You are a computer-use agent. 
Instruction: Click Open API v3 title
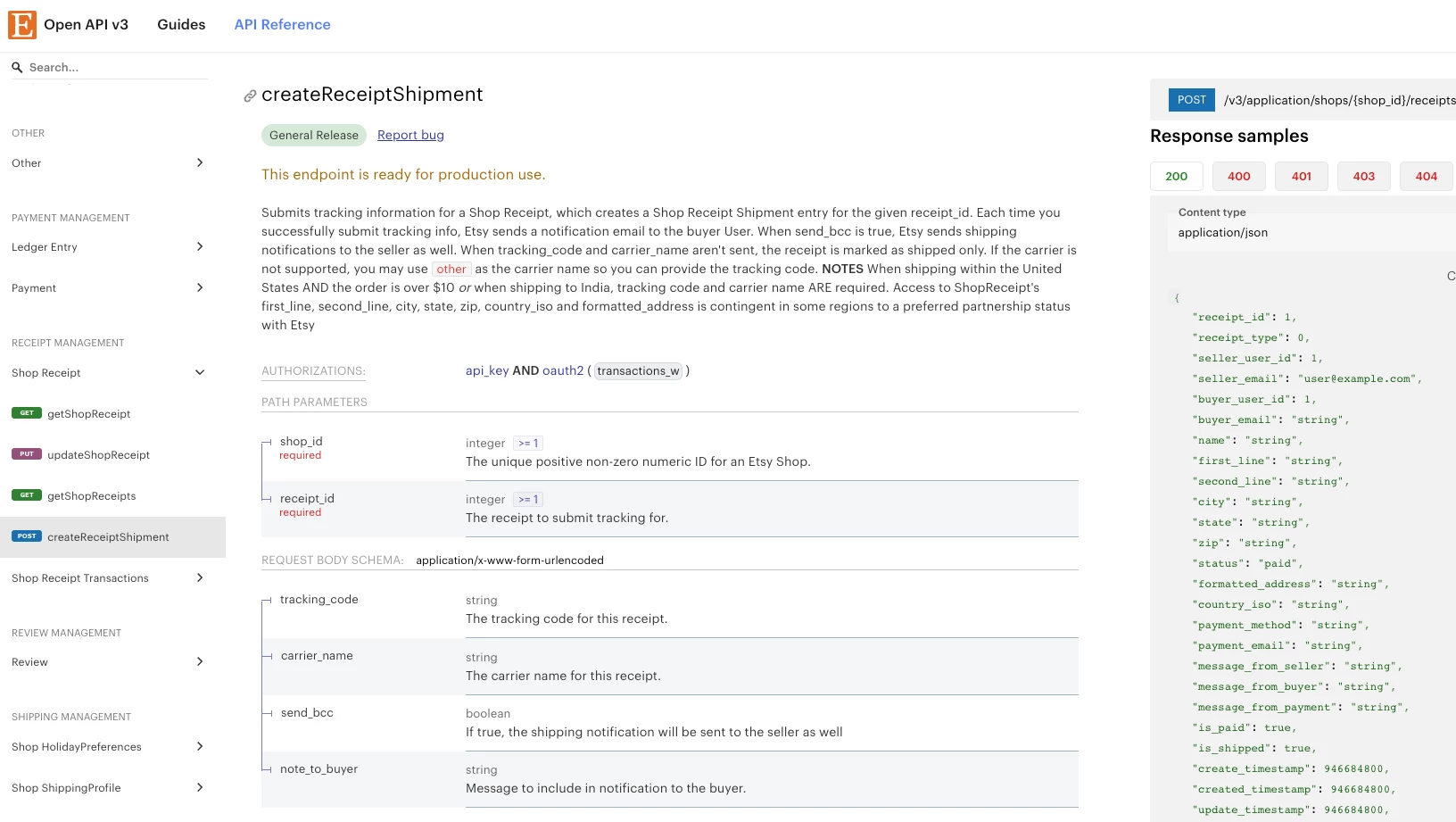(86, 25)
